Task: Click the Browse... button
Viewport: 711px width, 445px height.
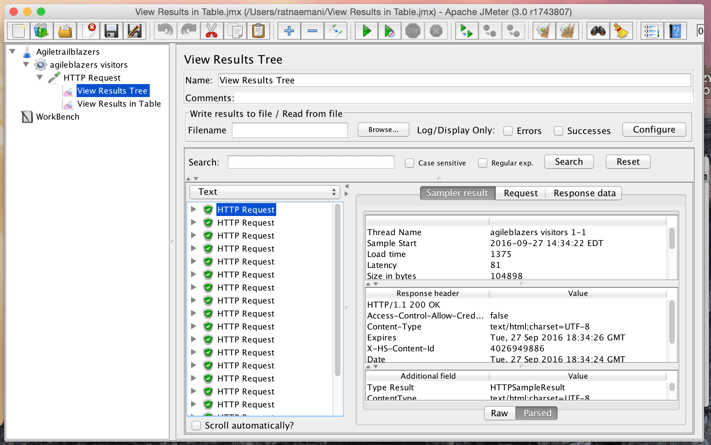Action: tap(383, 130)
